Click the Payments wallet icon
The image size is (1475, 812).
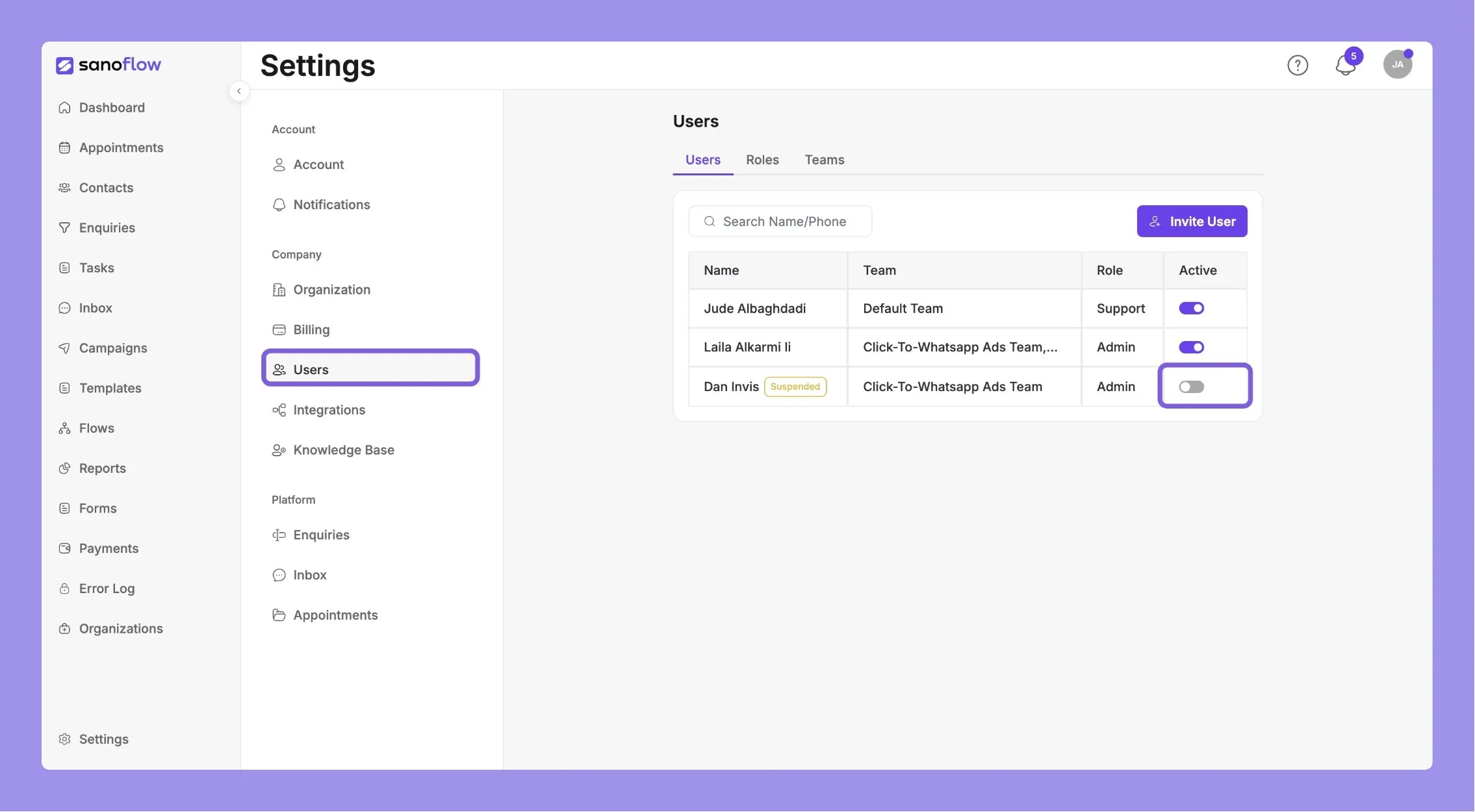click(x=64, y=549)
